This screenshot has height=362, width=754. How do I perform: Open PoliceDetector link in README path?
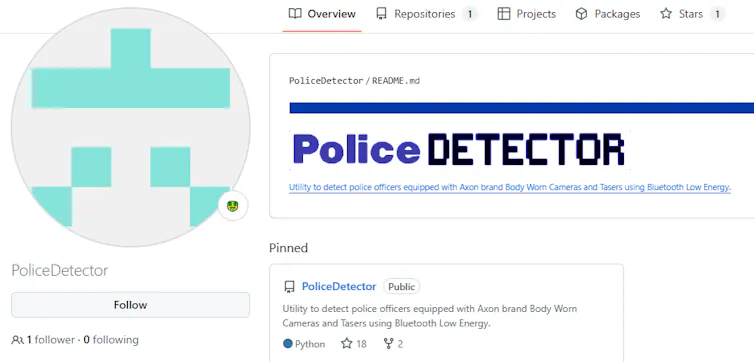[326, 81]
